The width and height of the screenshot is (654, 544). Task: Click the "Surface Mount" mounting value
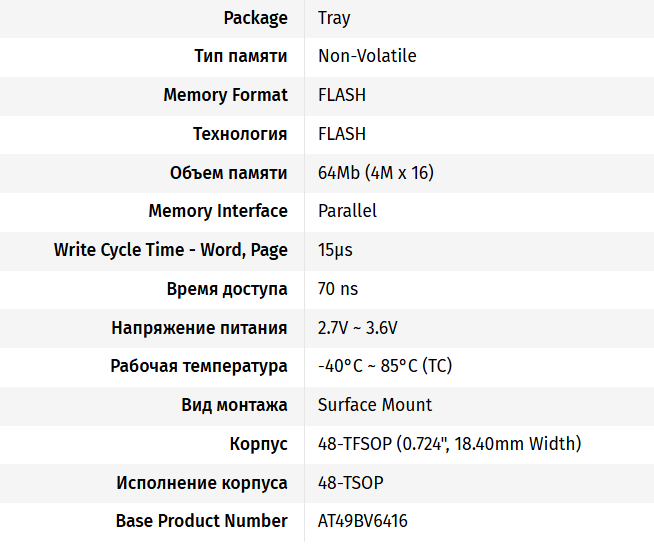pos(375,405)
